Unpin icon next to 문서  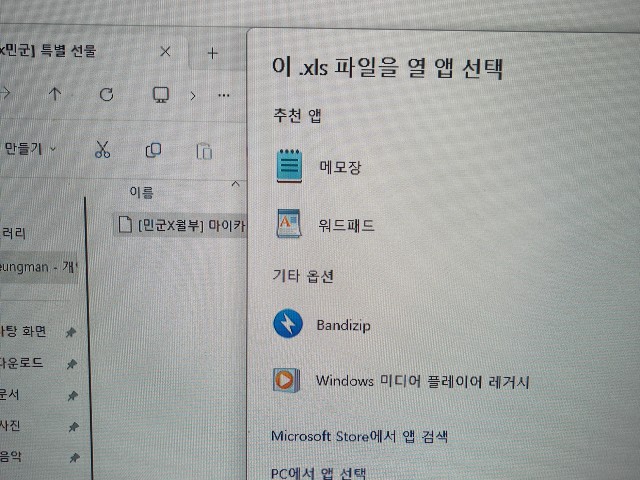point(73,396)
